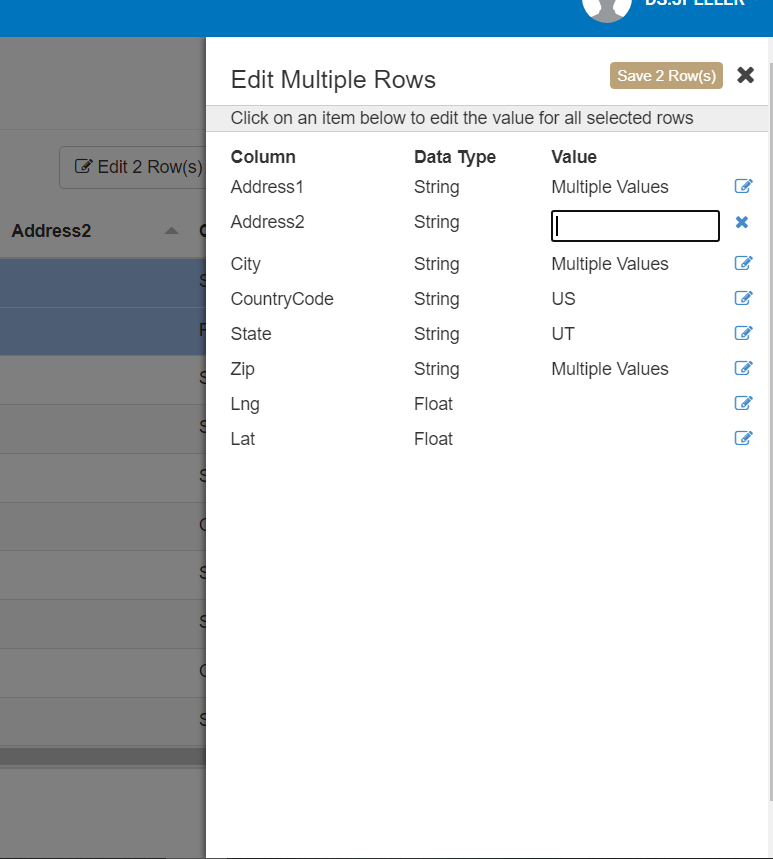Focus the Address2 value text field

[x=635, y=227]
